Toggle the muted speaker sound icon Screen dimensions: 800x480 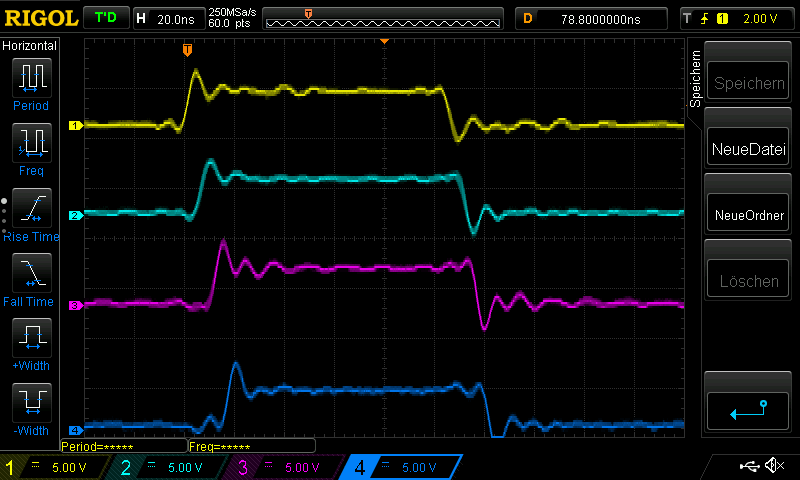click(774, 465)
